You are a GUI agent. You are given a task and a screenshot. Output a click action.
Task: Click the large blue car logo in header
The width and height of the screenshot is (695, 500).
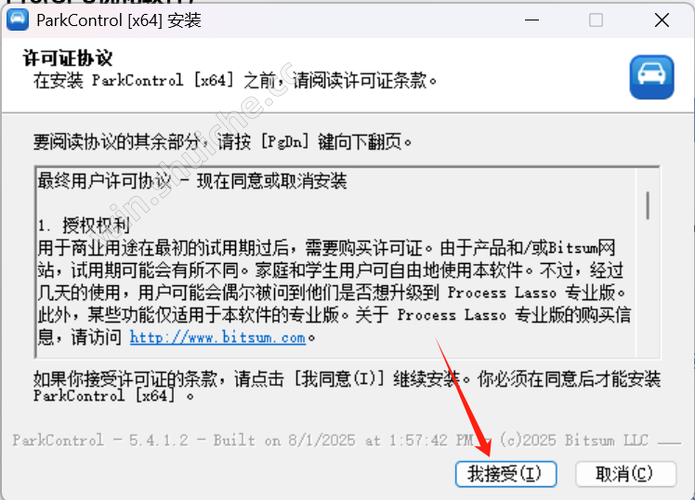[652, 77]
